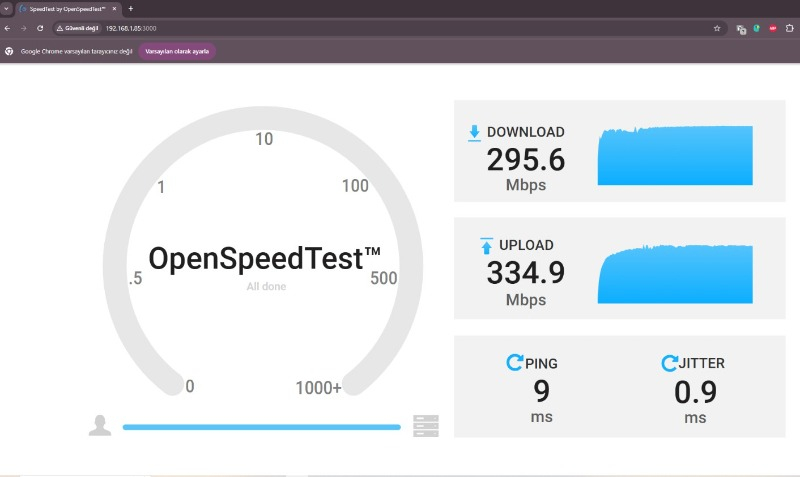Screen dimensions: 800x477
Task: Click the Chrome logo in the info bar
Action: pos(9,52)
